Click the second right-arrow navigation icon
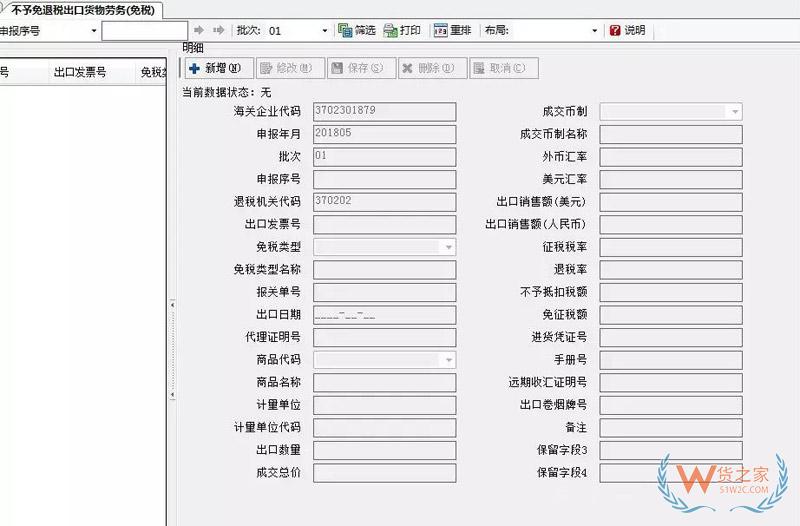 pos(219,31)
